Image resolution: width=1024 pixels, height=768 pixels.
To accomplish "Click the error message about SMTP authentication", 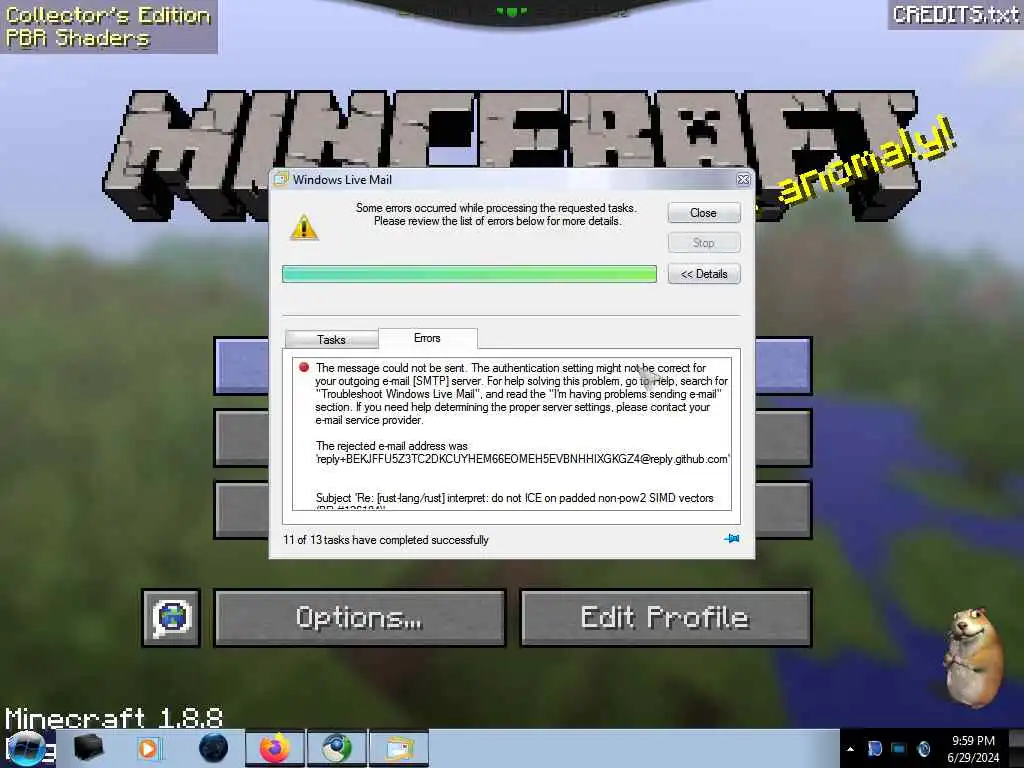I will point(521,394).
